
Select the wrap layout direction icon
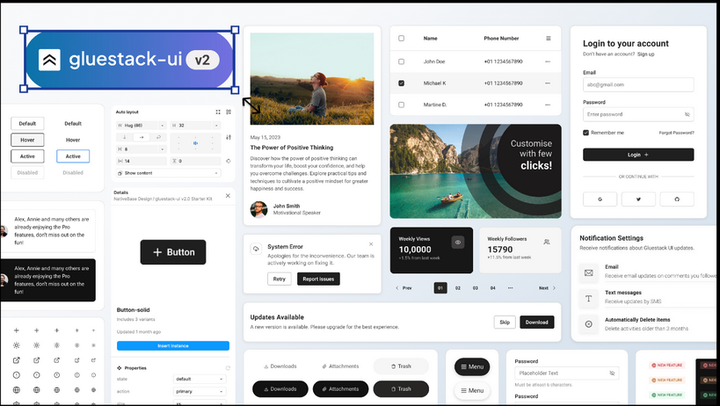(x=158, y=137)
